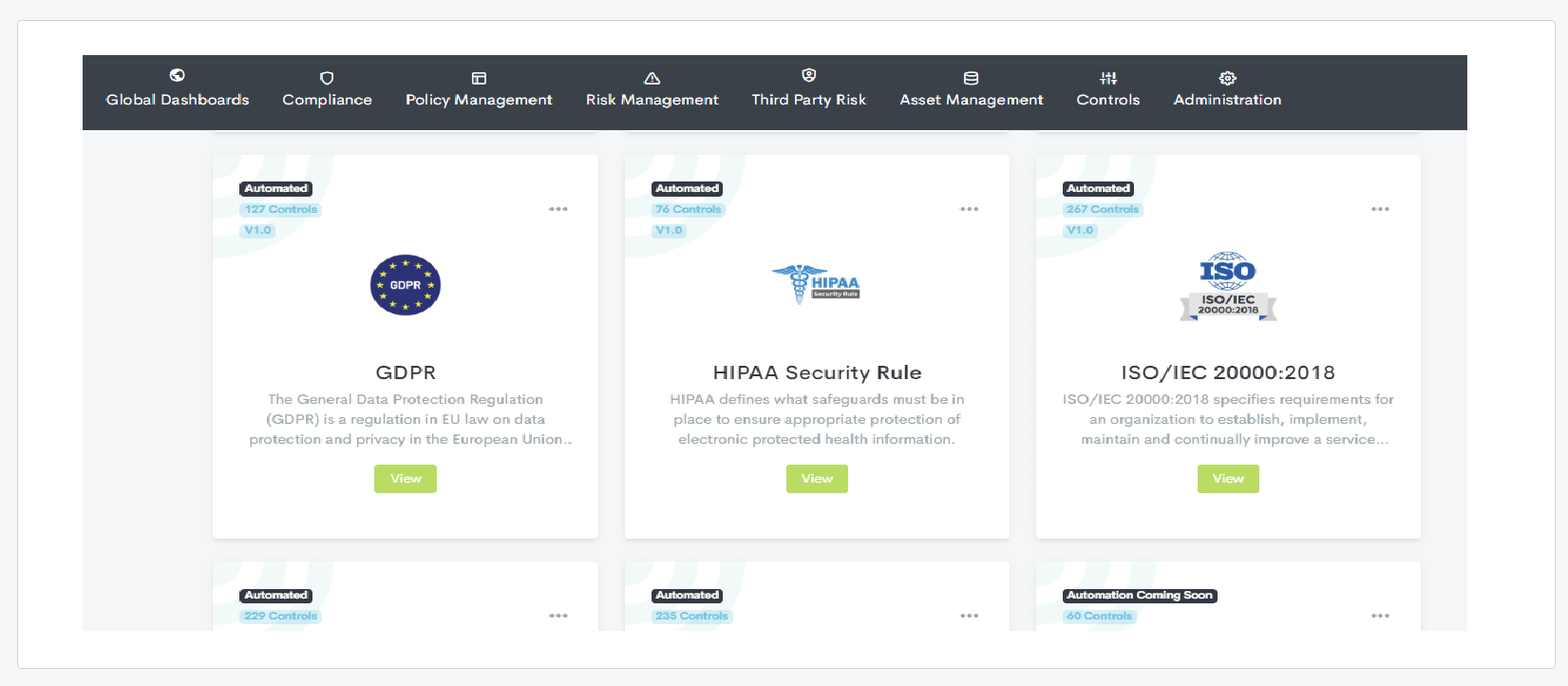Viewport: 1568px width, 686px height.
Task: Open the GDPR card three-dot menu
Action: [558, 209]
